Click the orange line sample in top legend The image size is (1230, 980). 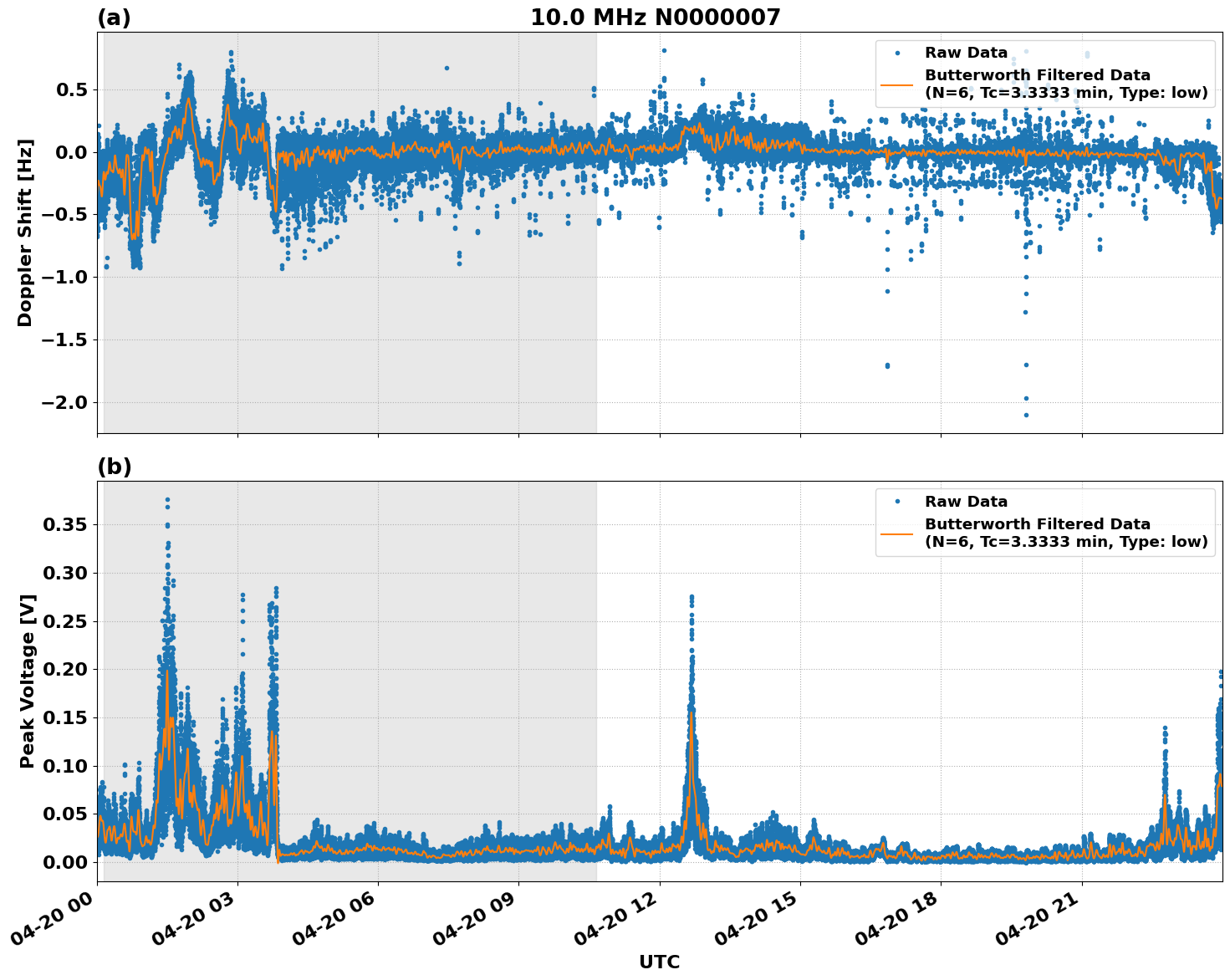pos(897,84)
